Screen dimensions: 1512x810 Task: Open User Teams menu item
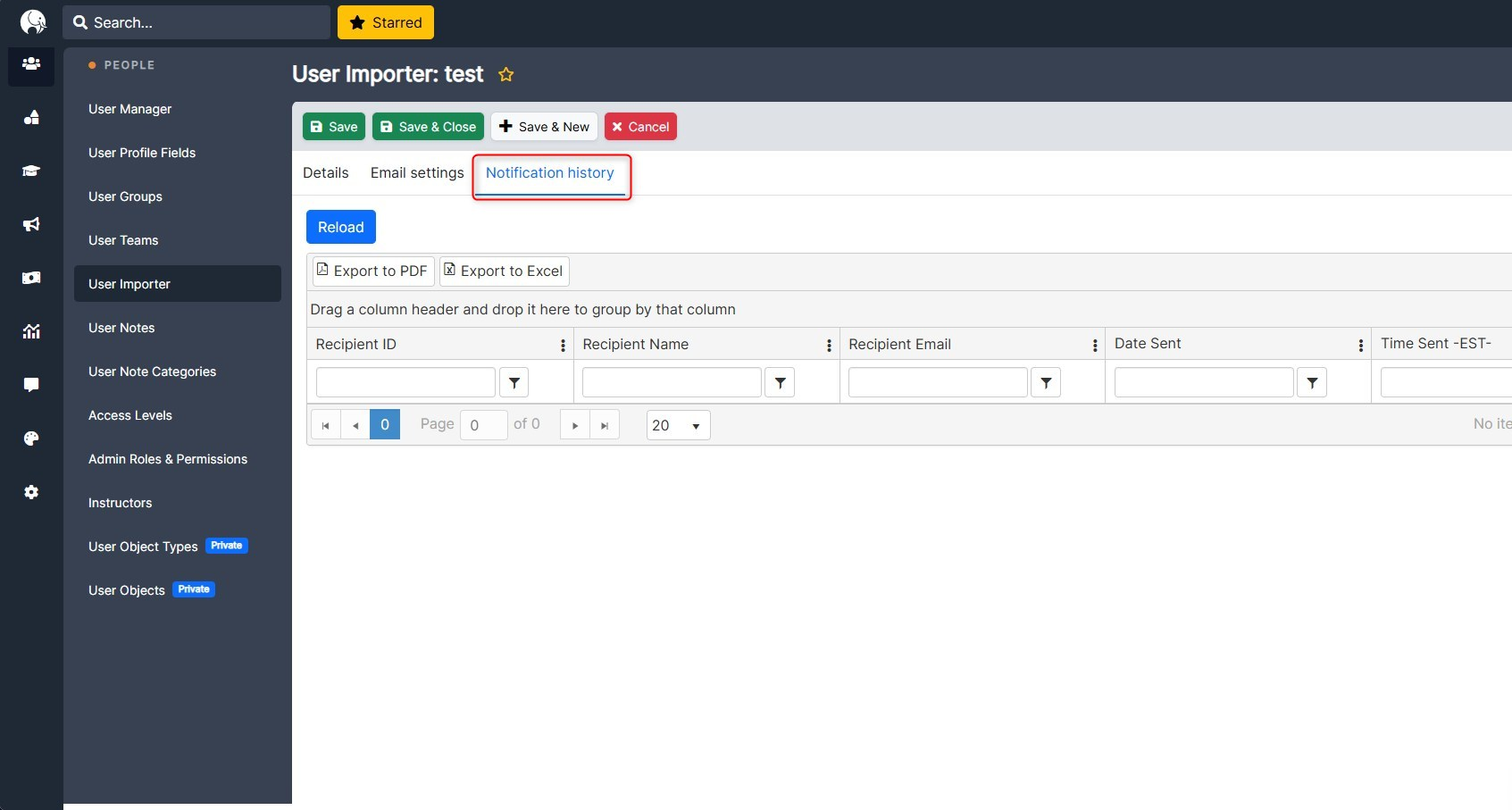click(x=178, y=240)
